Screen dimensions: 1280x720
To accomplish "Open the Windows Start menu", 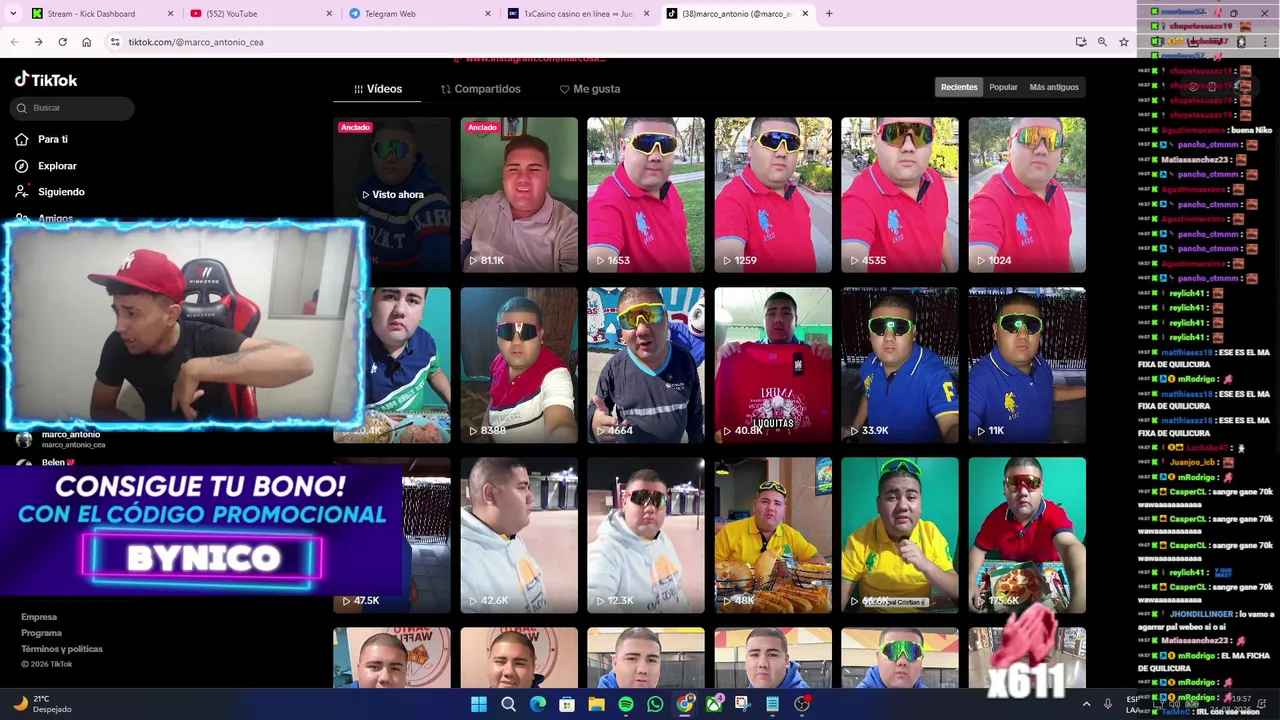I will click(x=479, y=704).
